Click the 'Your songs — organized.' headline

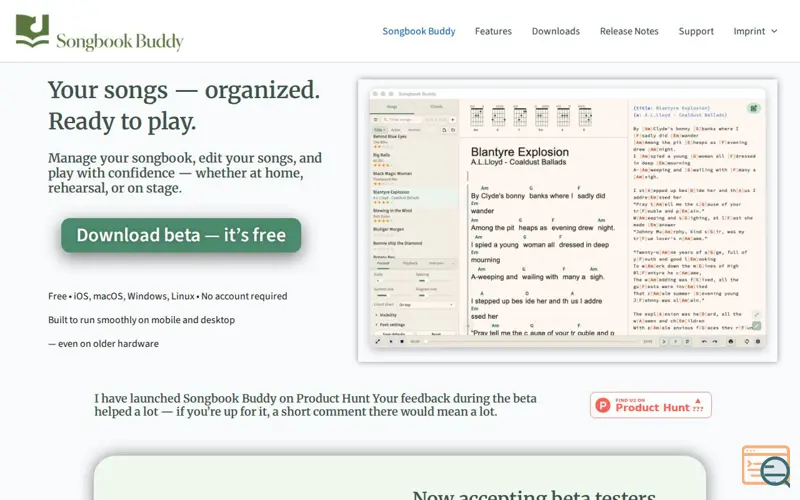[x=184, y=90]
